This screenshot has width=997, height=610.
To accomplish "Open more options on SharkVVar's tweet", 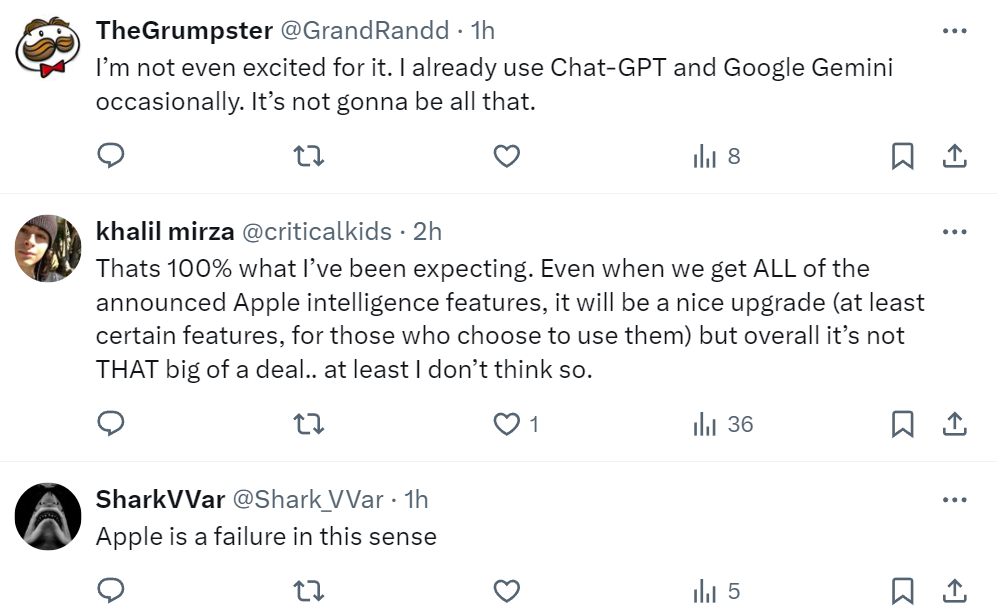I will tap(954, 498).
